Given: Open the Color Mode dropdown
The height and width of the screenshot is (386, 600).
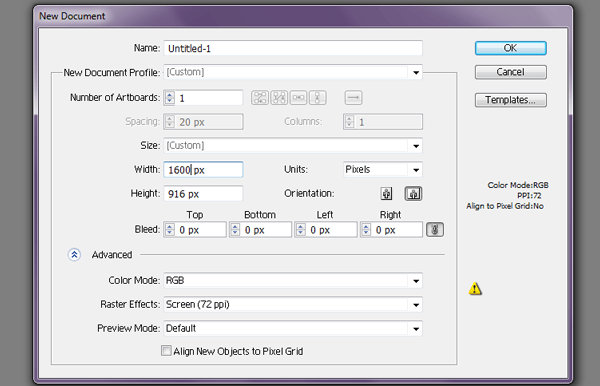Looking at the screenshot, I should (293, 280).
